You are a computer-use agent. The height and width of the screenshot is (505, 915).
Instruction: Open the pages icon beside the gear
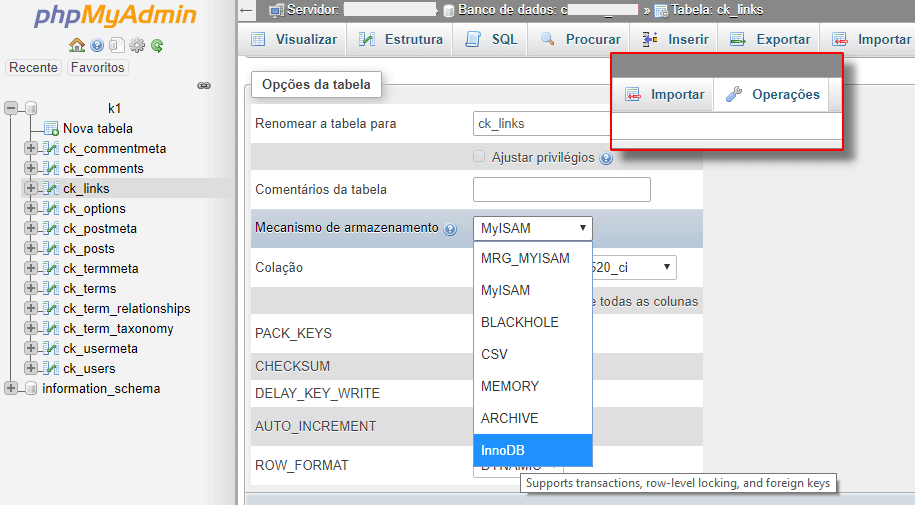117,45
